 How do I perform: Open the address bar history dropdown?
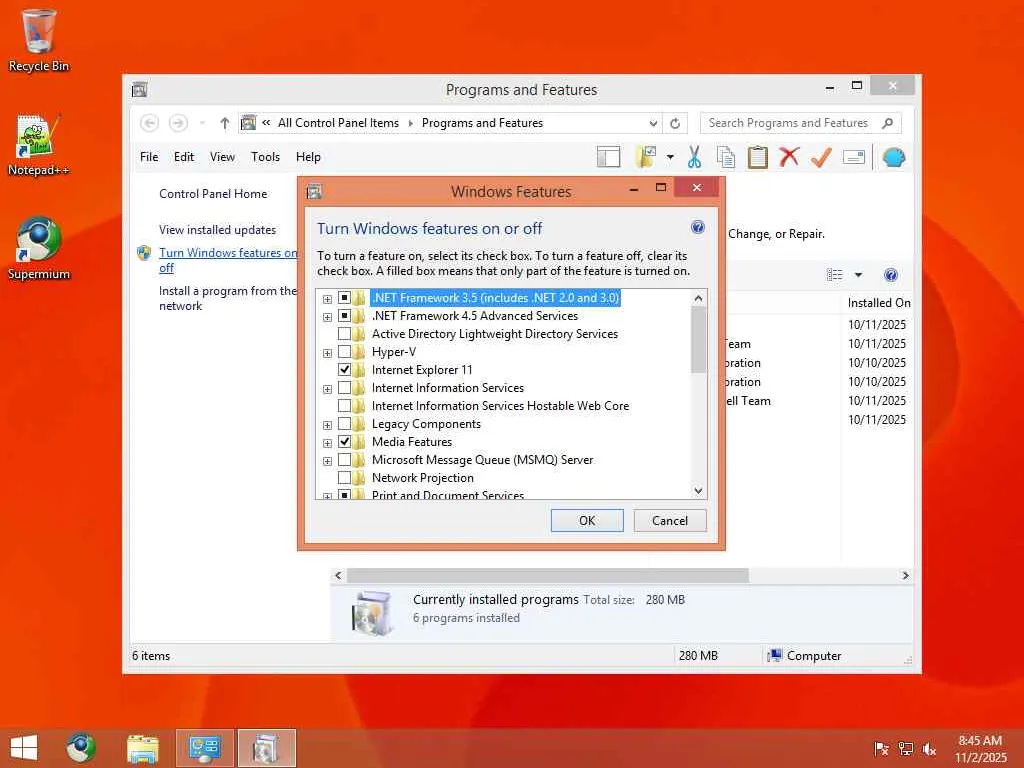pos(653,123)
